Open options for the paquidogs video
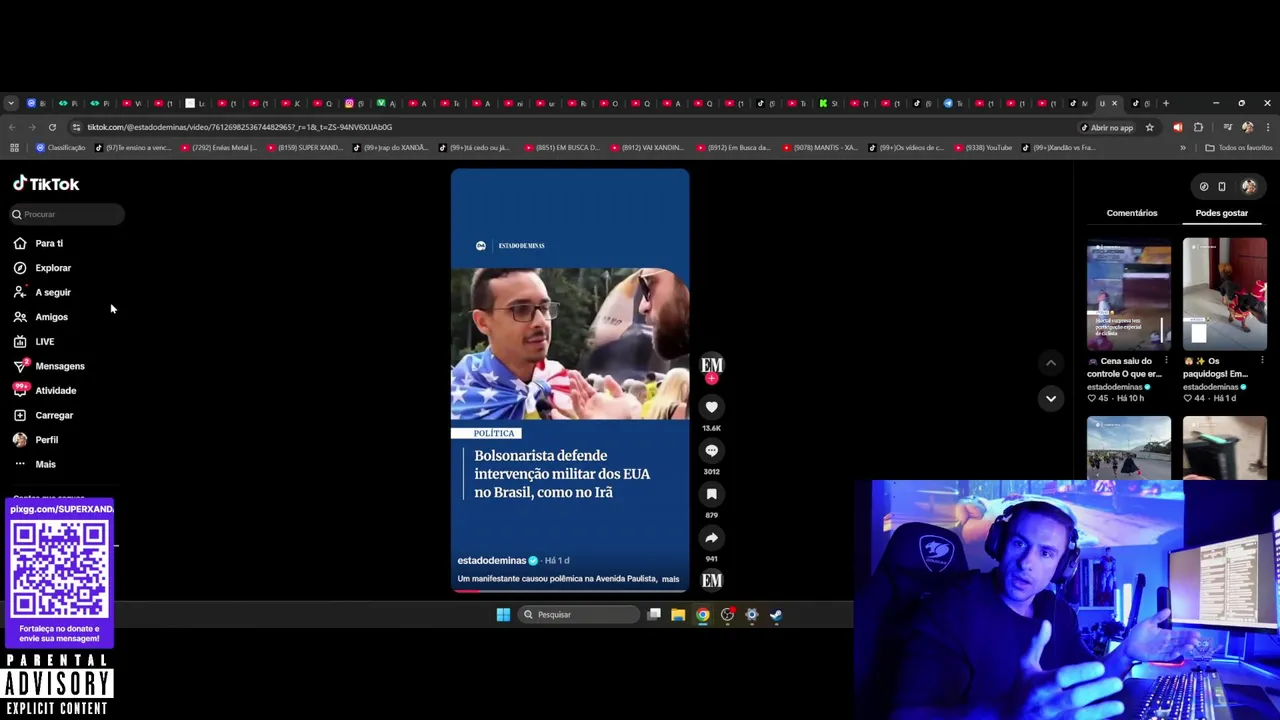 click(x=1262, y=361)
